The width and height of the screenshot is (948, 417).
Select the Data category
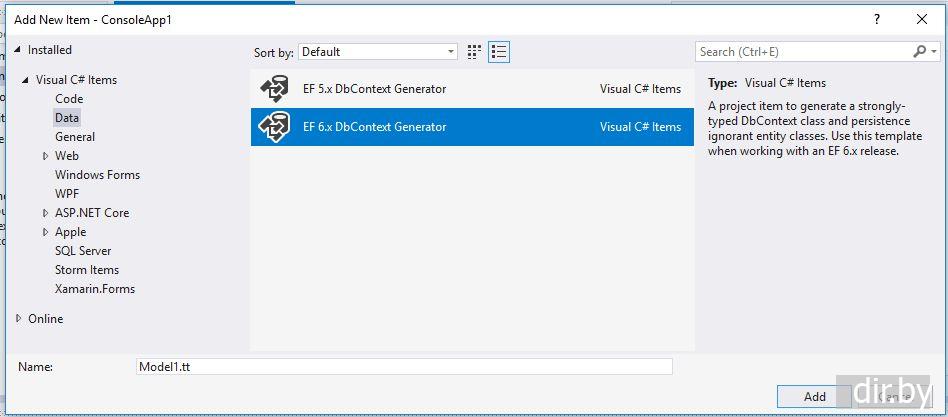67,118
